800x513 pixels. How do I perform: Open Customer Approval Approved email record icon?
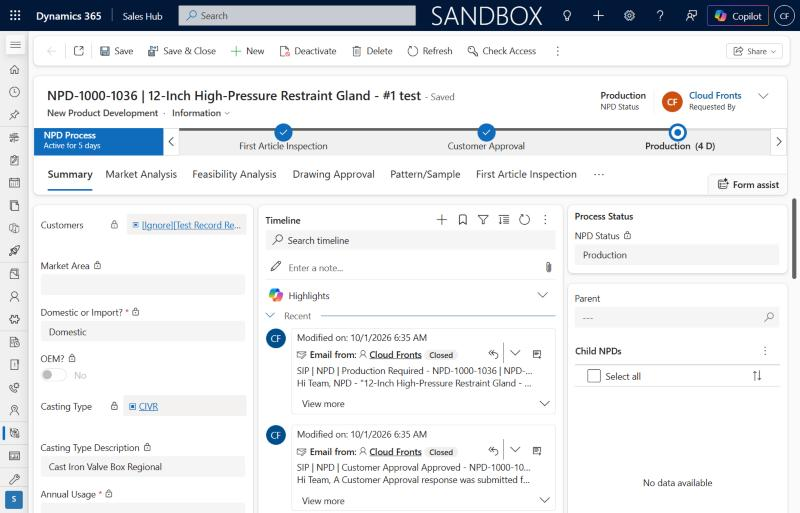537,451
